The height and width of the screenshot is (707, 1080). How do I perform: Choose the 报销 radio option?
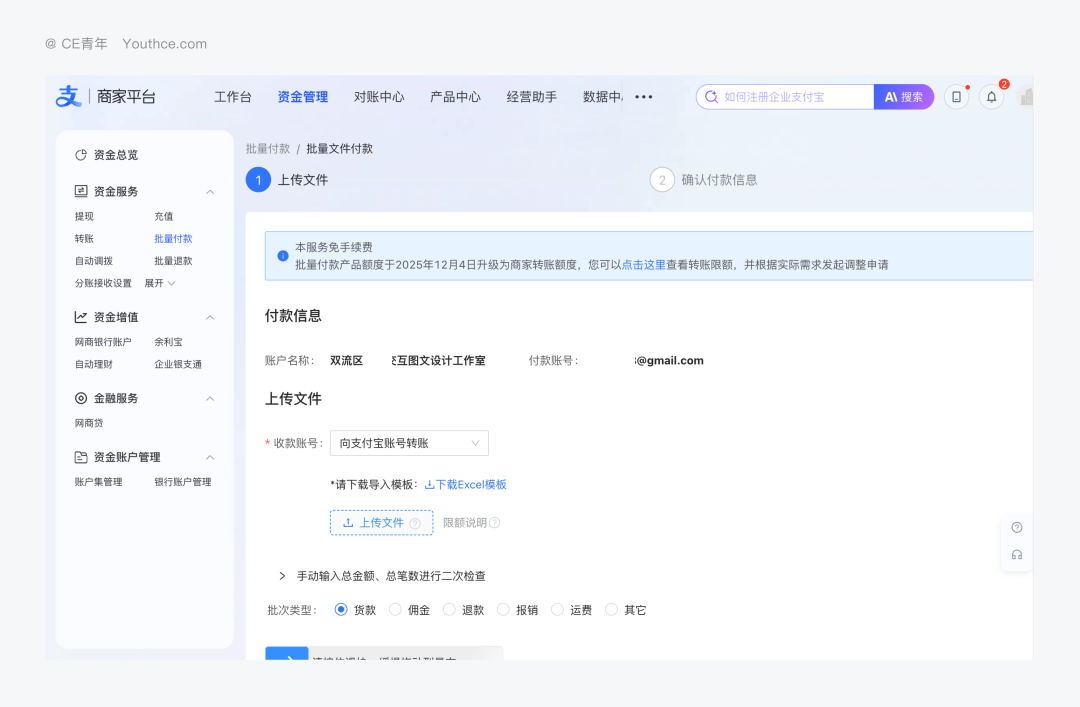click(x=503, y=610)
